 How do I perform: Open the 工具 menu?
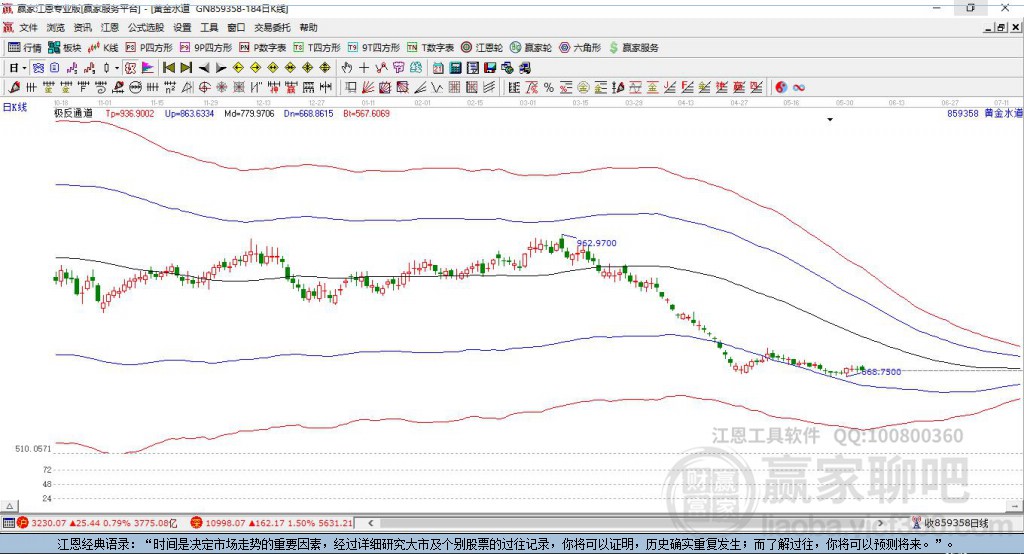(209, 27)
